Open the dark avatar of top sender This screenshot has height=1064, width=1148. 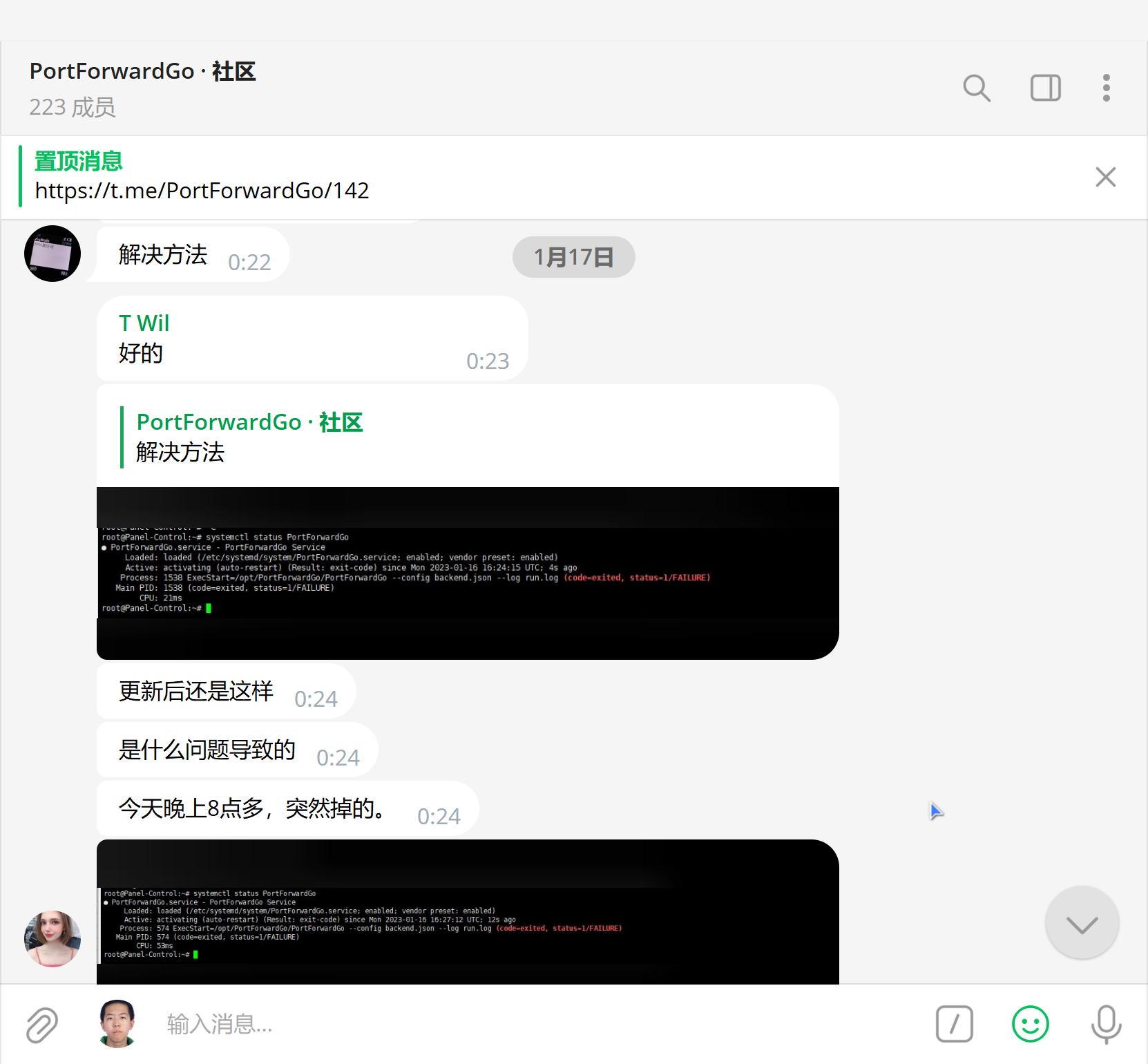[52, 254]
